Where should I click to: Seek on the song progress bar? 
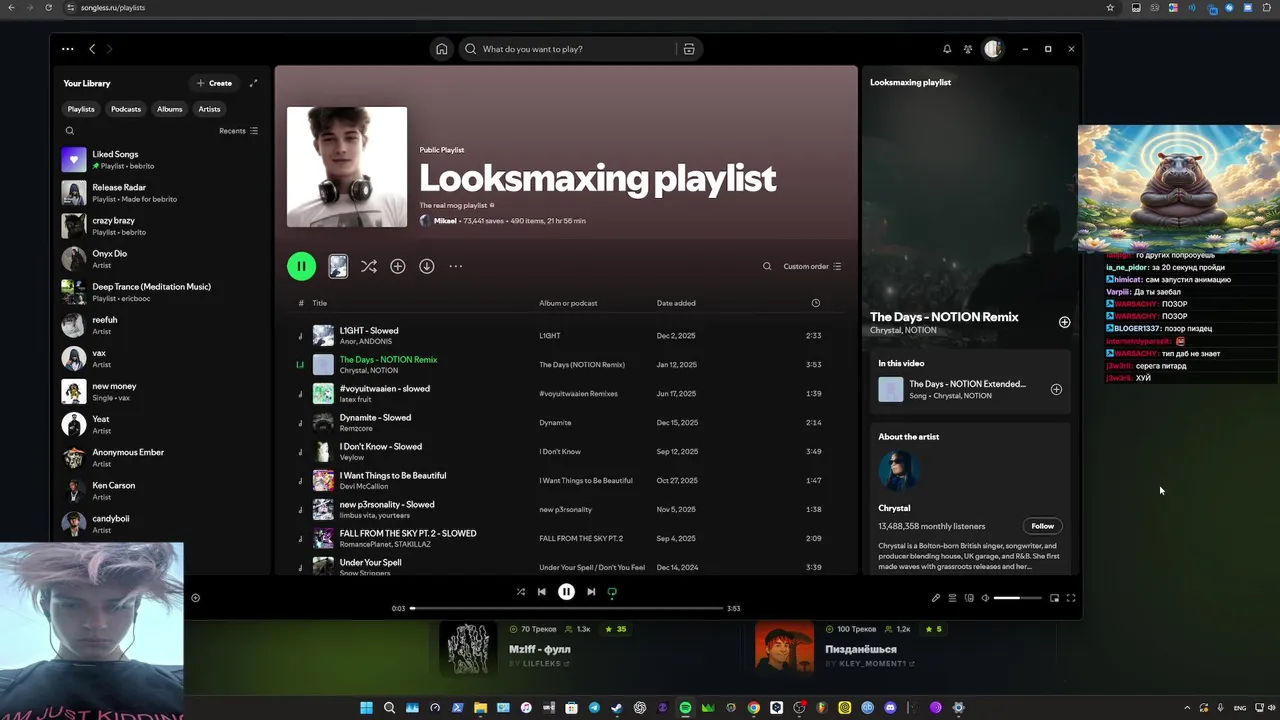pos(566,608)
